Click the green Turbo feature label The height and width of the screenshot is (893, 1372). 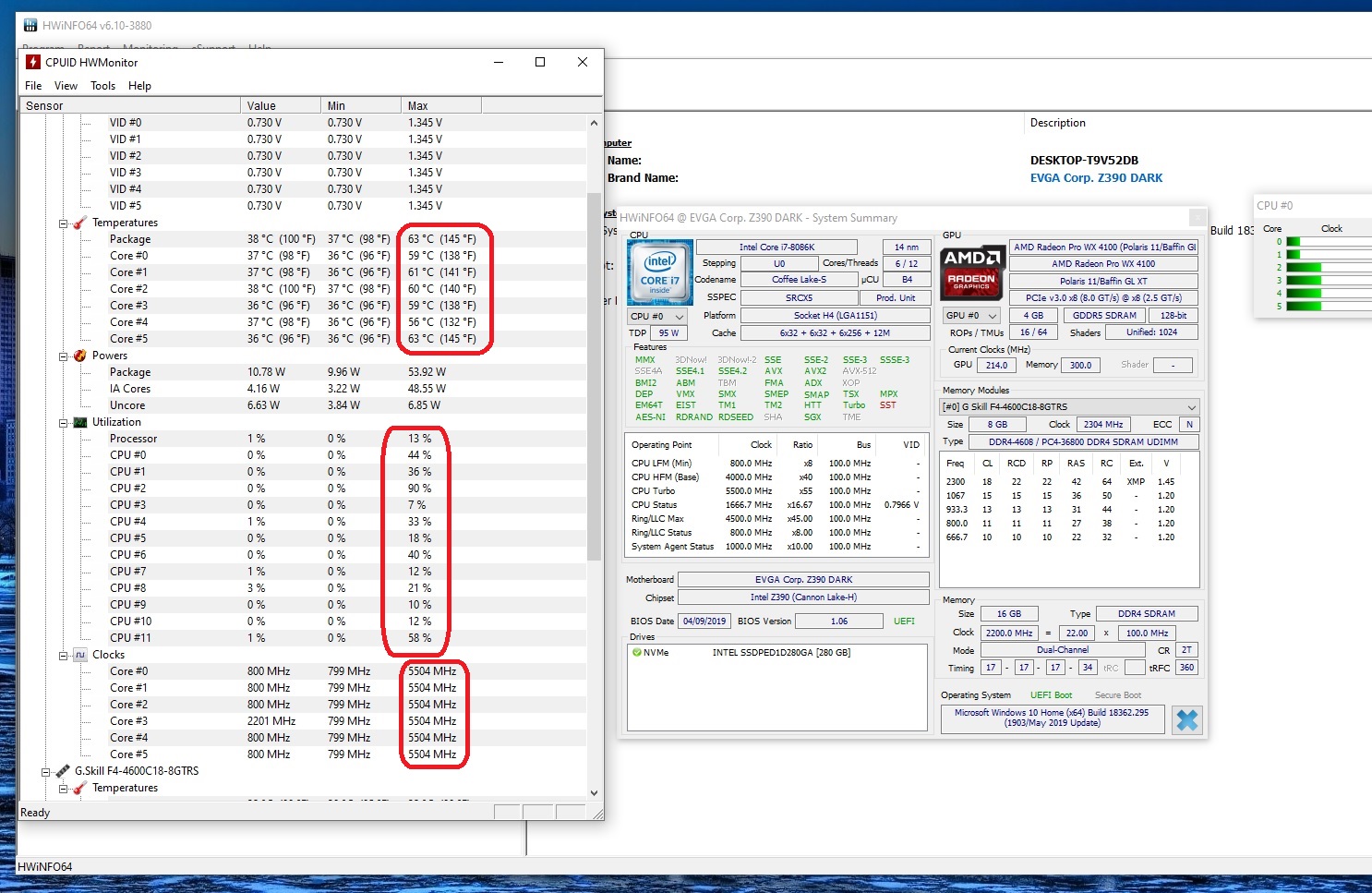[854, 405]
